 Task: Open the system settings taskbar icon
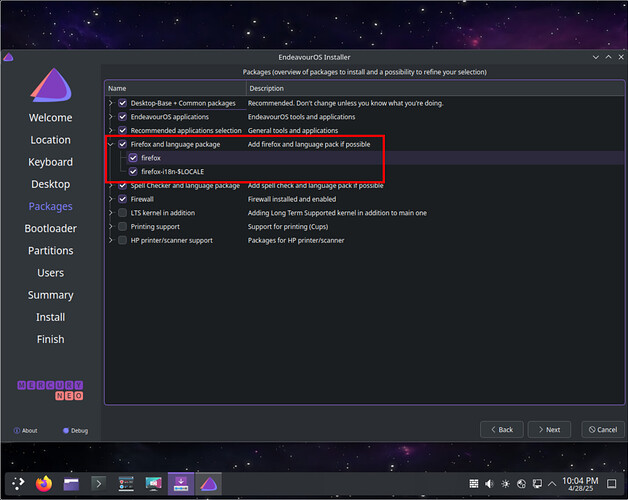(126, 484)
